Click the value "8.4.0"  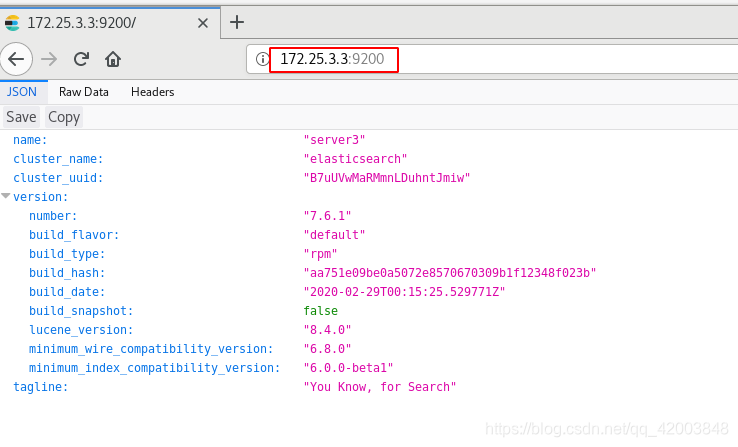(327, 330)
